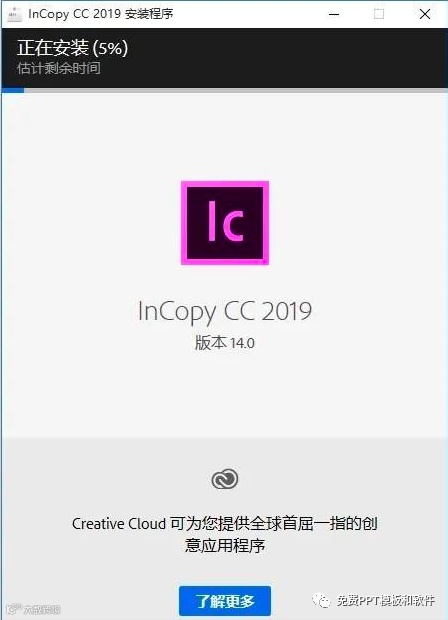Click the InCopy CC 2019 安装程序 title text
The image size is (448, 620).
[x=100, y=14]
